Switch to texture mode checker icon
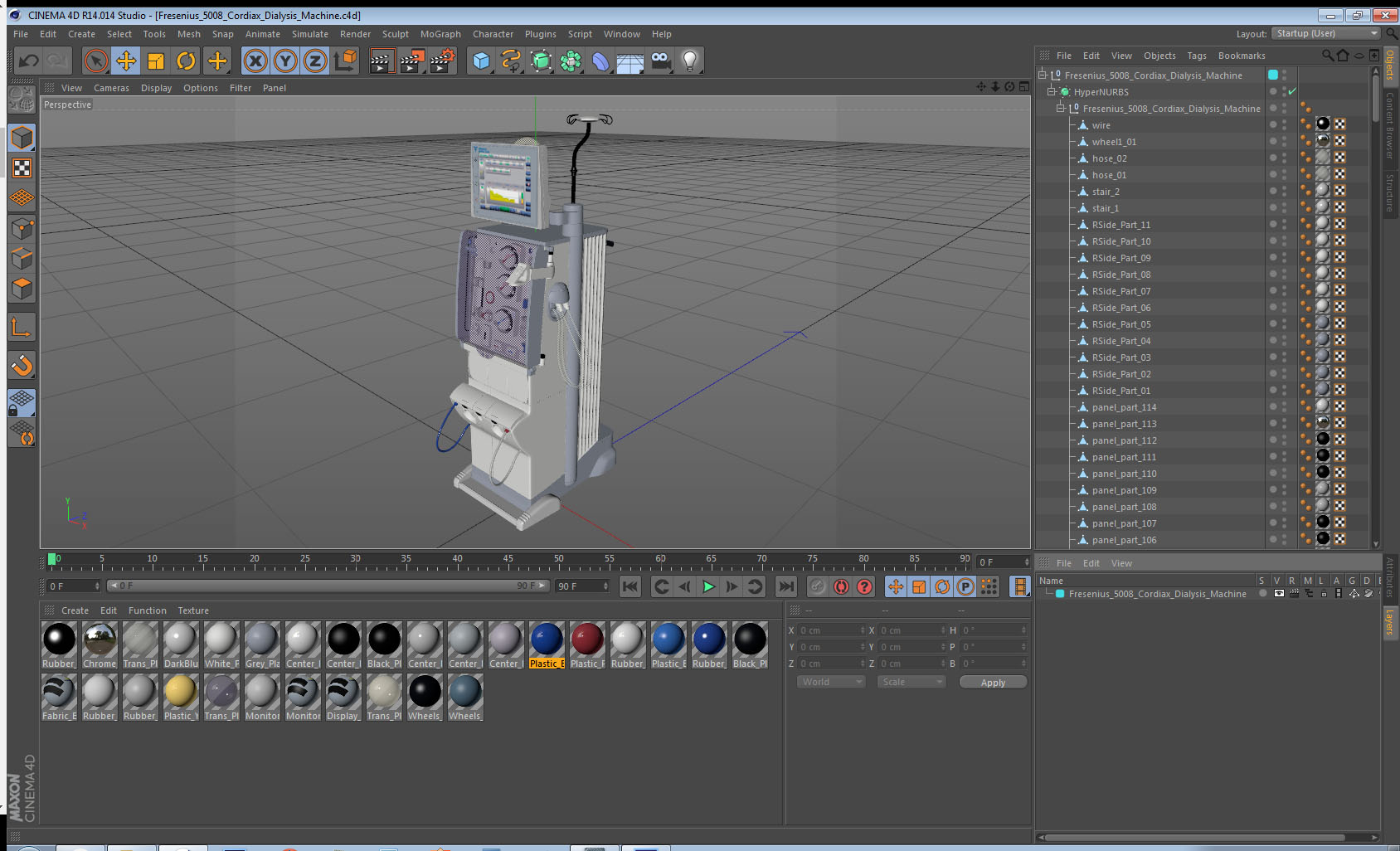 [x=22, y=168]
